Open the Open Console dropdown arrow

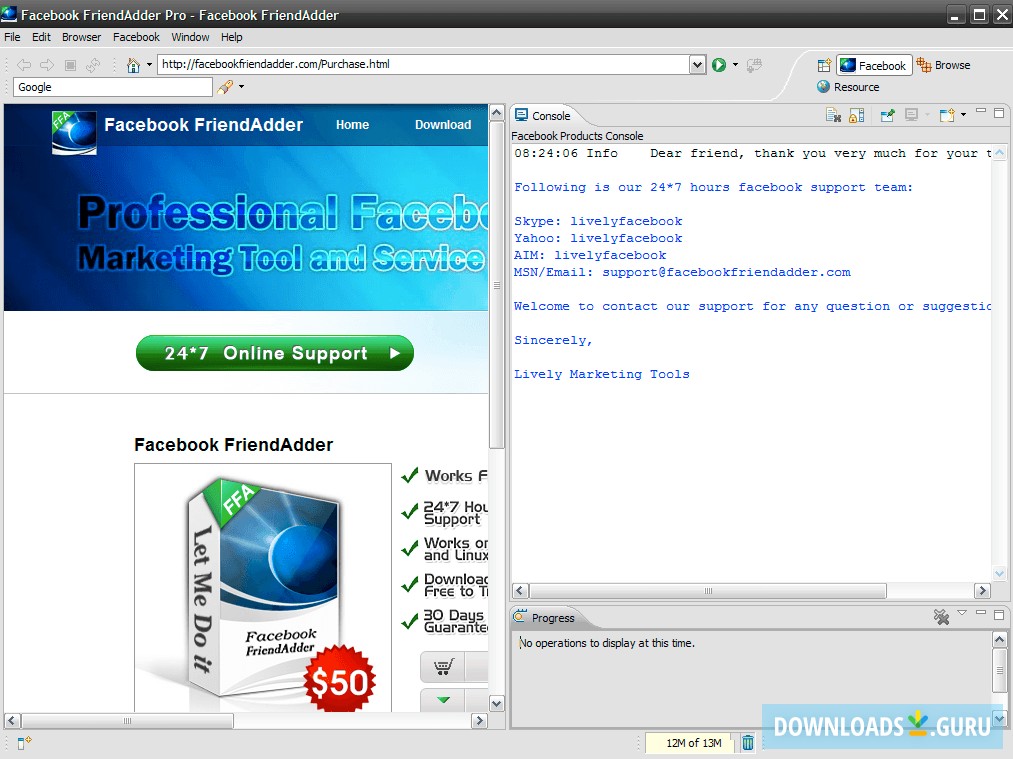coord(963,115)
